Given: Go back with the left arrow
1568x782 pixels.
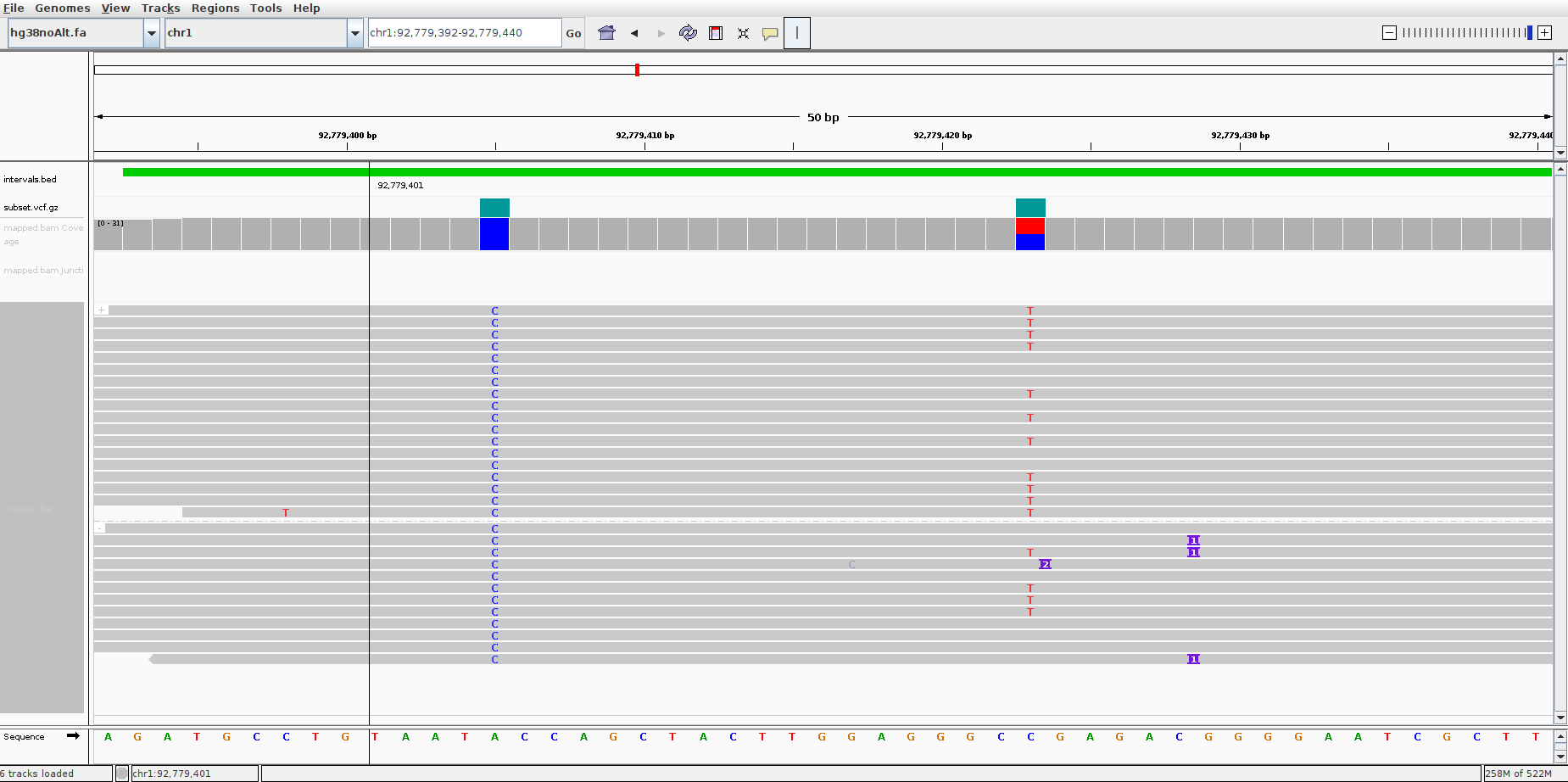Looking at the screenshot, I should pos(634,33).
